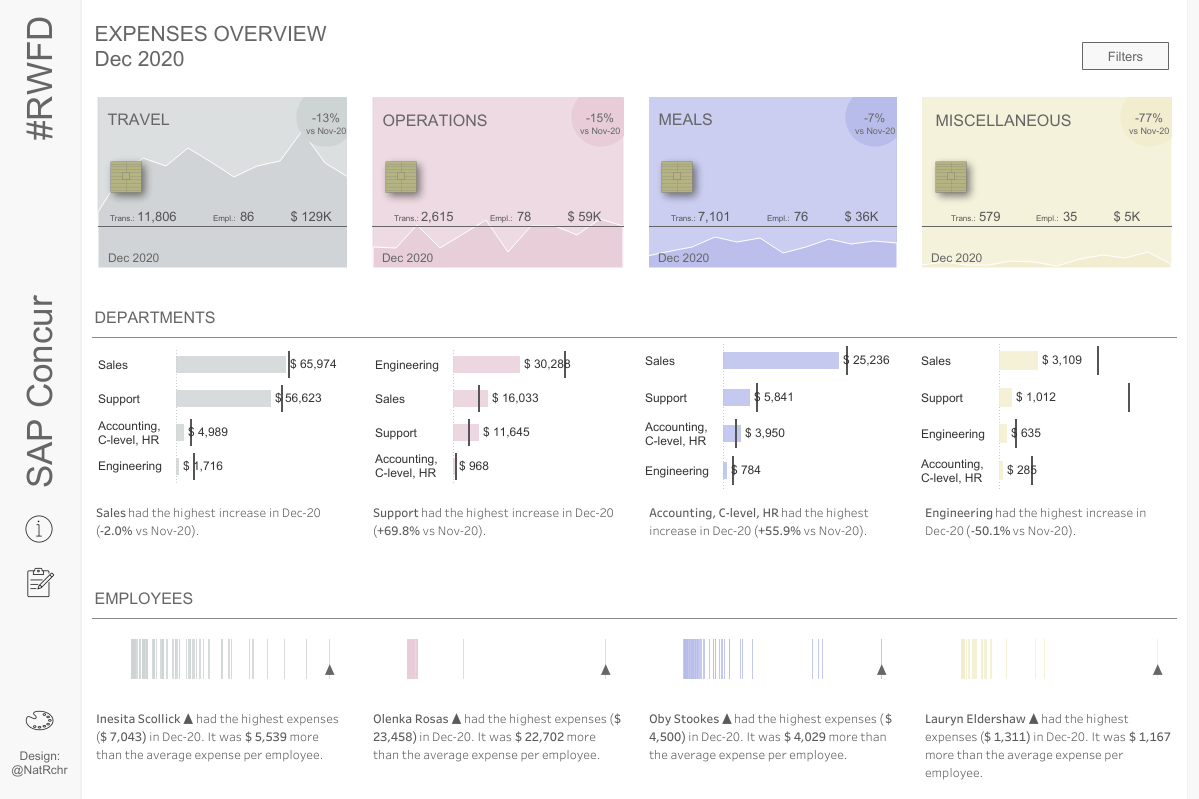Select the Miscellaneous Sales bar $3,109
This screenshot has height=799, width=1199.
click(x=1017, y=360)
